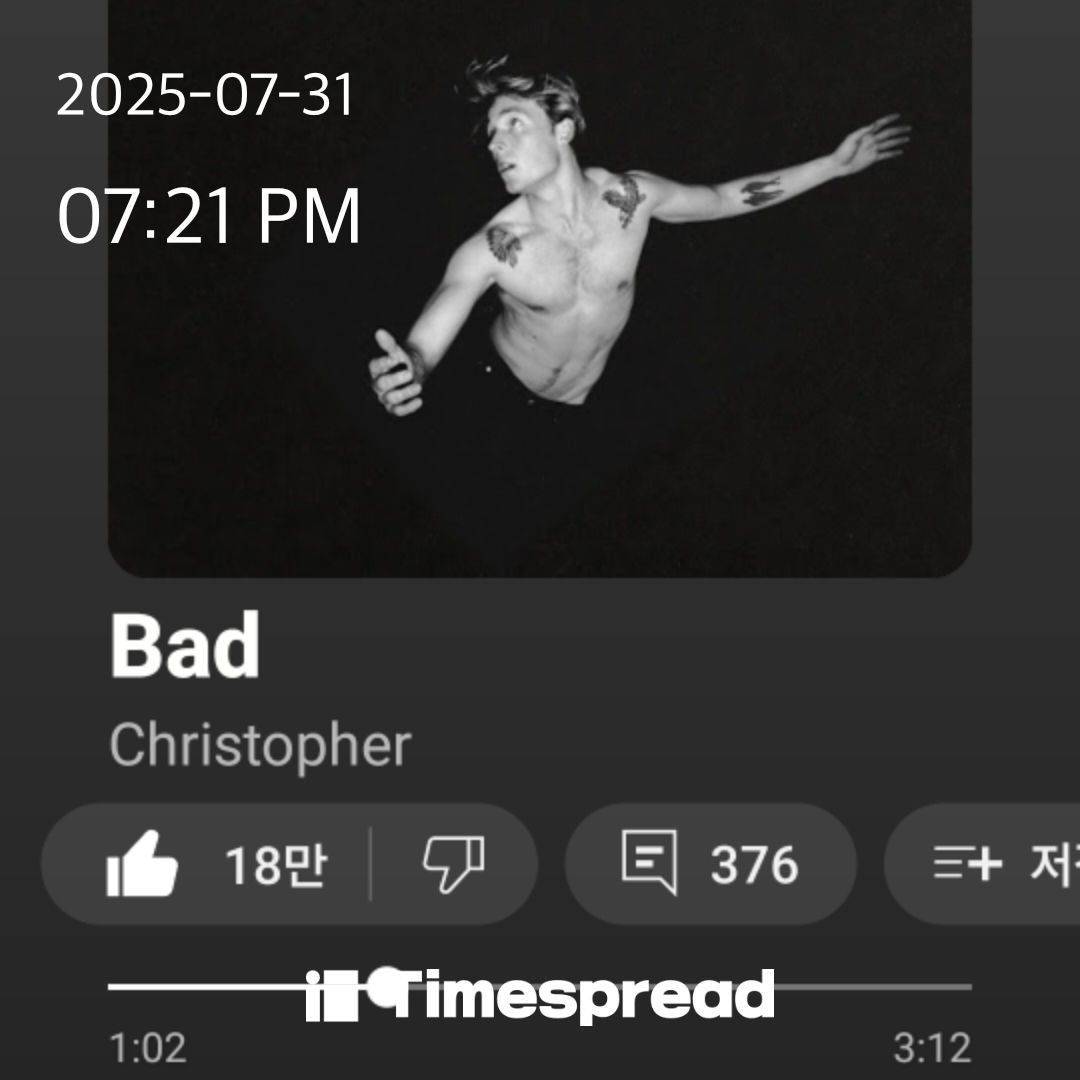This screenshot has width=1080, height=1080.
Task: Tap the Timespread bar-chart logo icon
Action: (332, 995)
